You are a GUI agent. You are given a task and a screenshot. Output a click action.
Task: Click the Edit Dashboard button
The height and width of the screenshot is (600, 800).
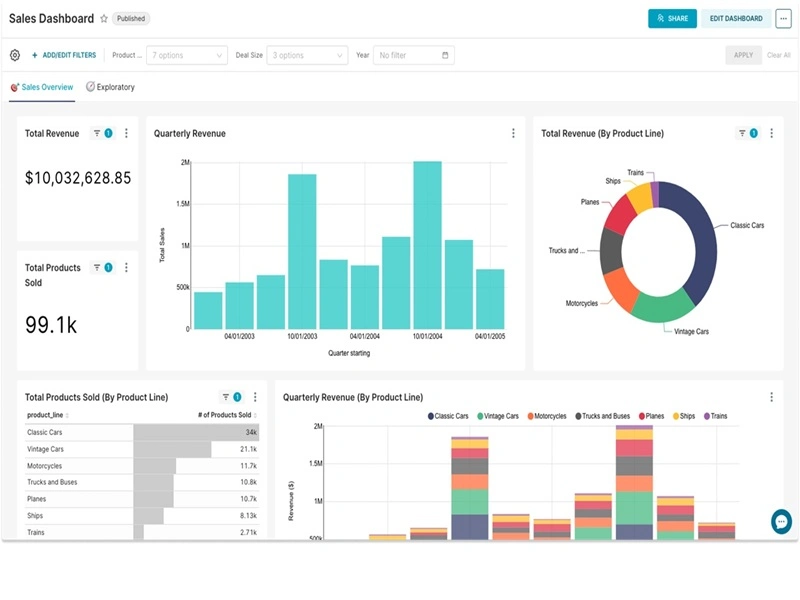click(736, 18)
